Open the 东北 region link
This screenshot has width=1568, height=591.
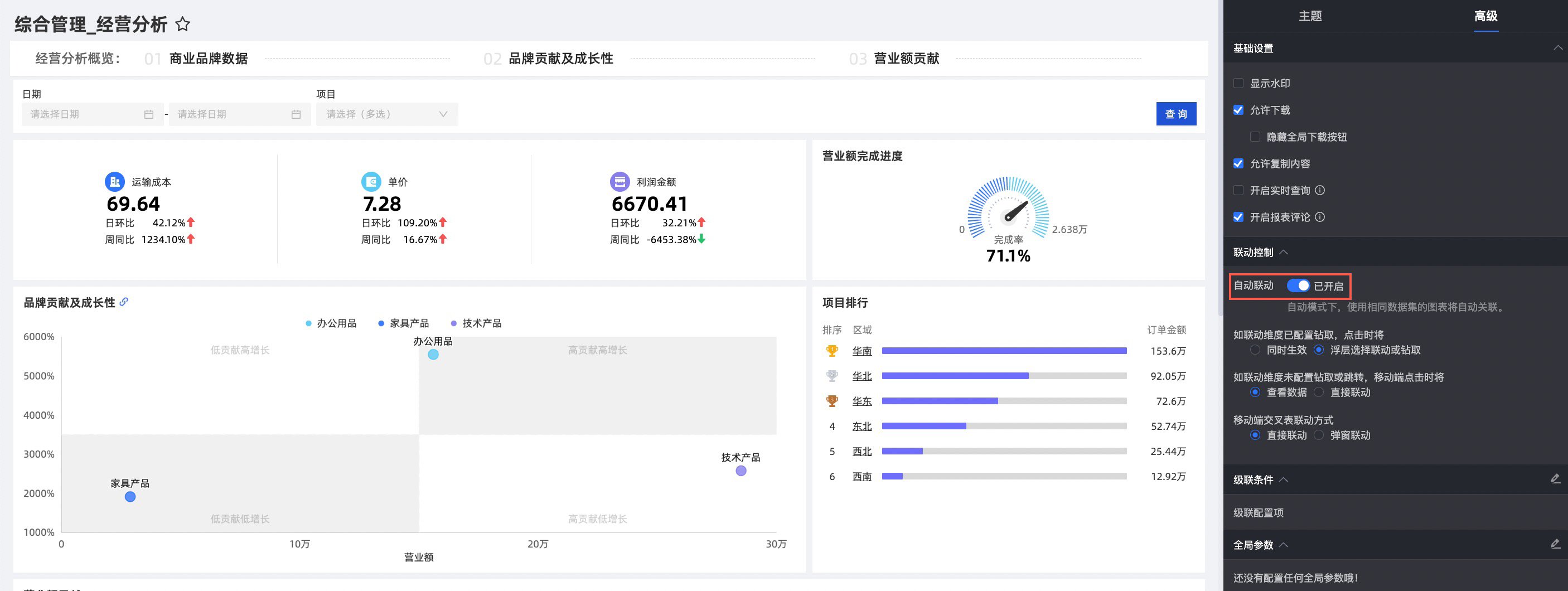click(x=862, y=427)
